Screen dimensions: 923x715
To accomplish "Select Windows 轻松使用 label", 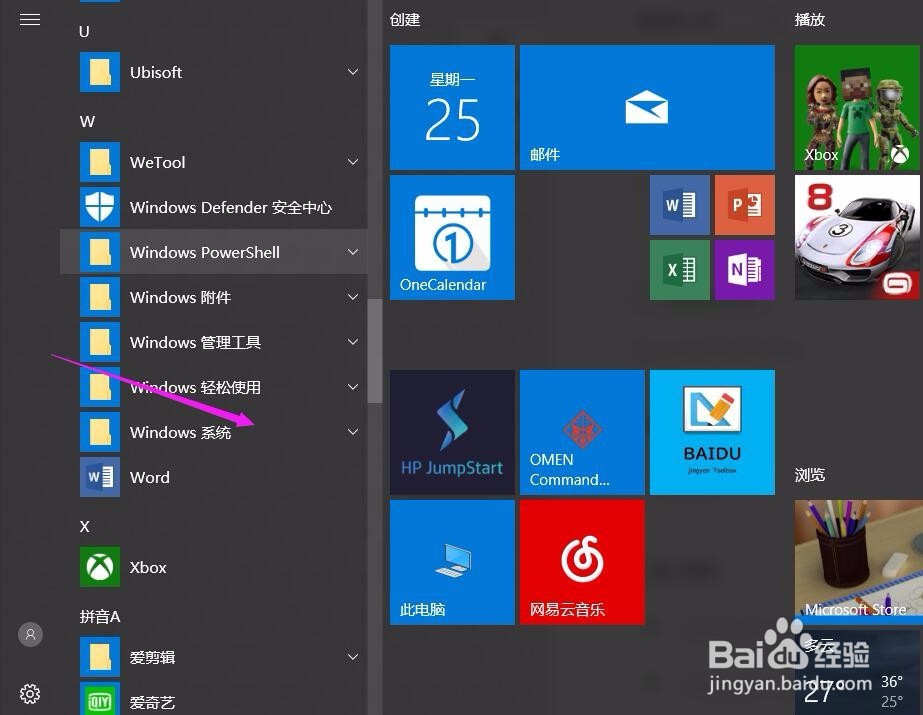I will pyautogui.click(x=195, y=387).
